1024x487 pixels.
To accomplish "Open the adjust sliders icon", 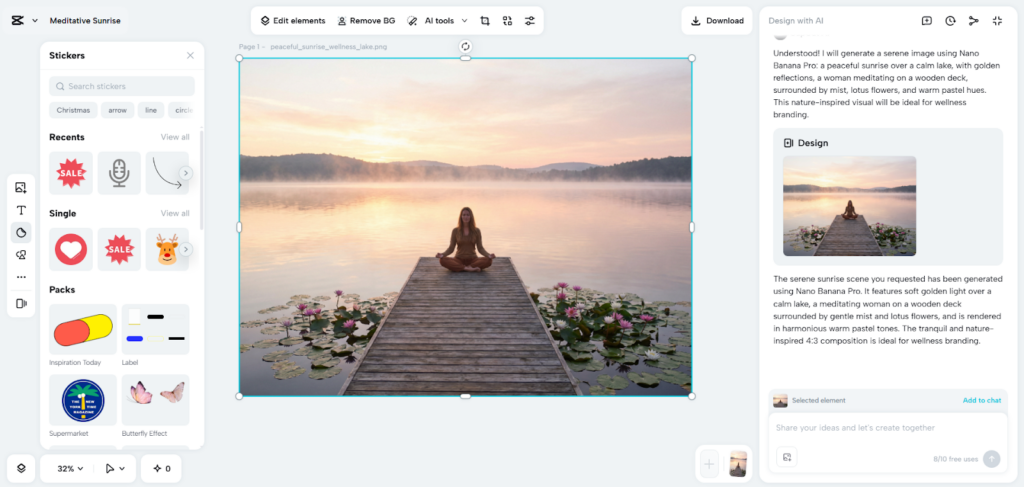I will coord(530,21).
